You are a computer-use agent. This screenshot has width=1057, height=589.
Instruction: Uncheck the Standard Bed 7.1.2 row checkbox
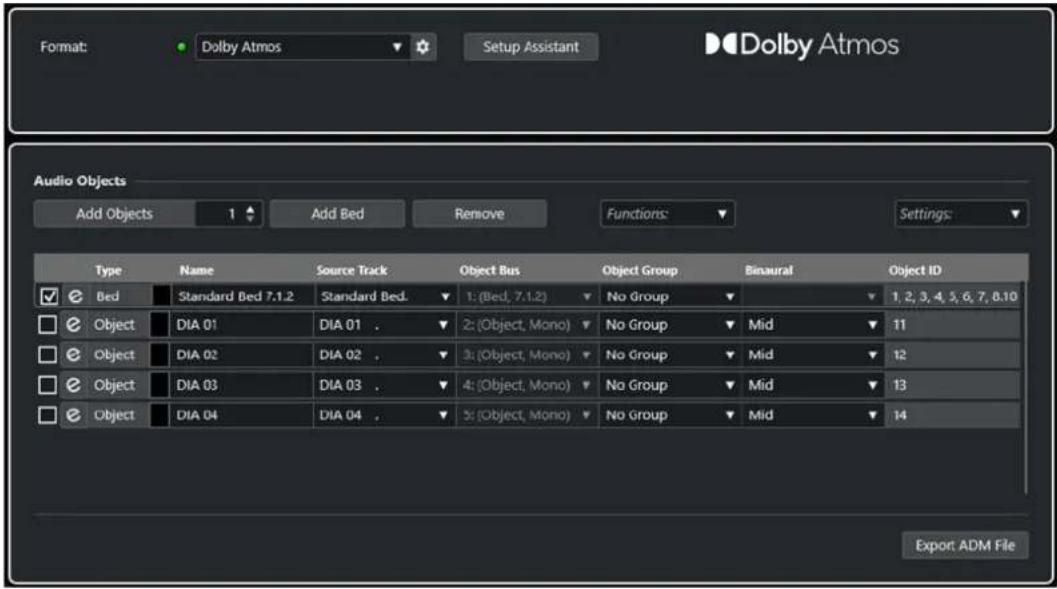click(x=49, y=296)
